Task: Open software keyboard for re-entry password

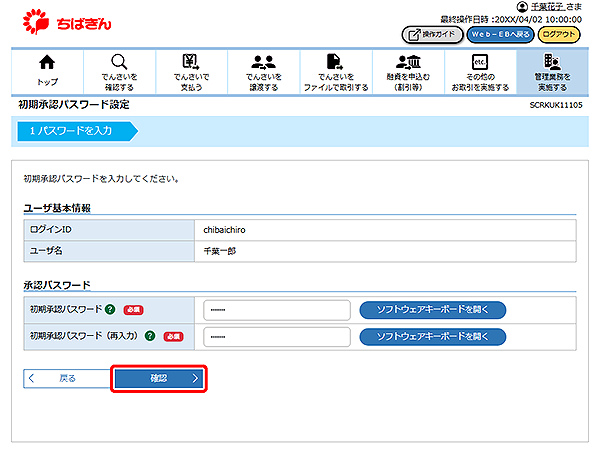Action: pyautogui.click(x=432, y=337)
